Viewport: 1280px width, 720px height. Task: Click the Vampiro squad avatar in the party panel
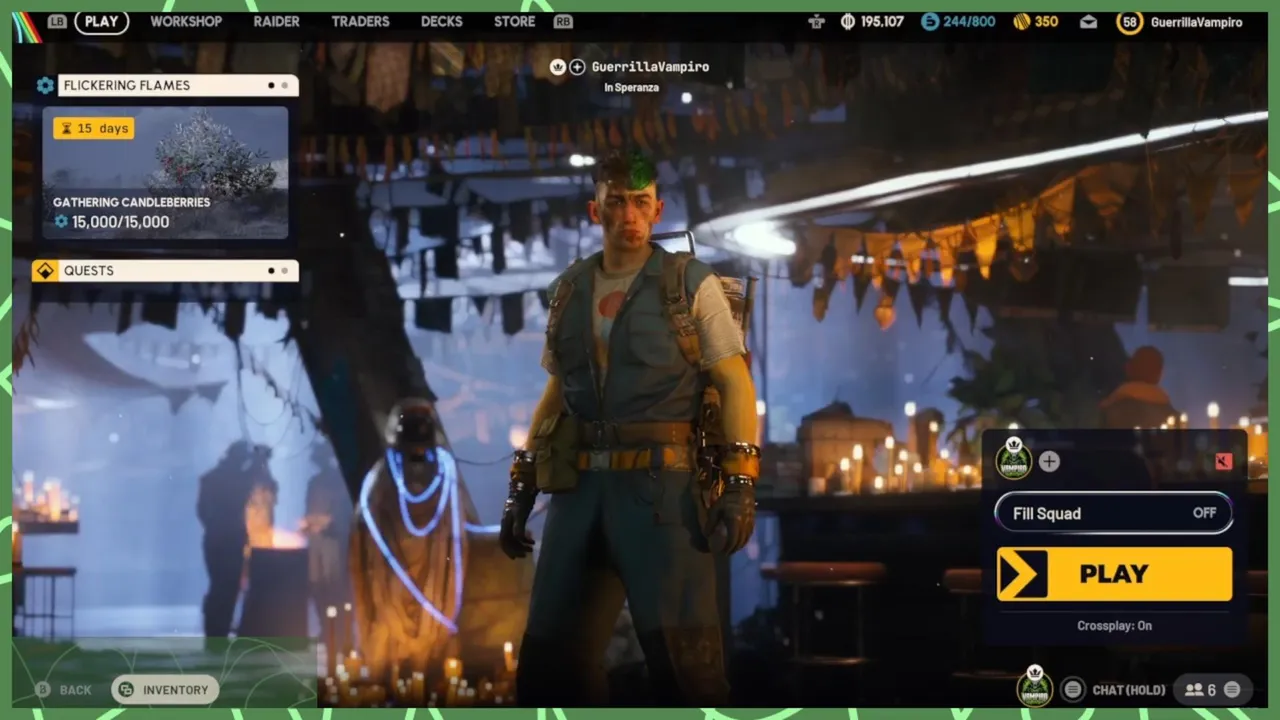click(x=1014, y=460)
